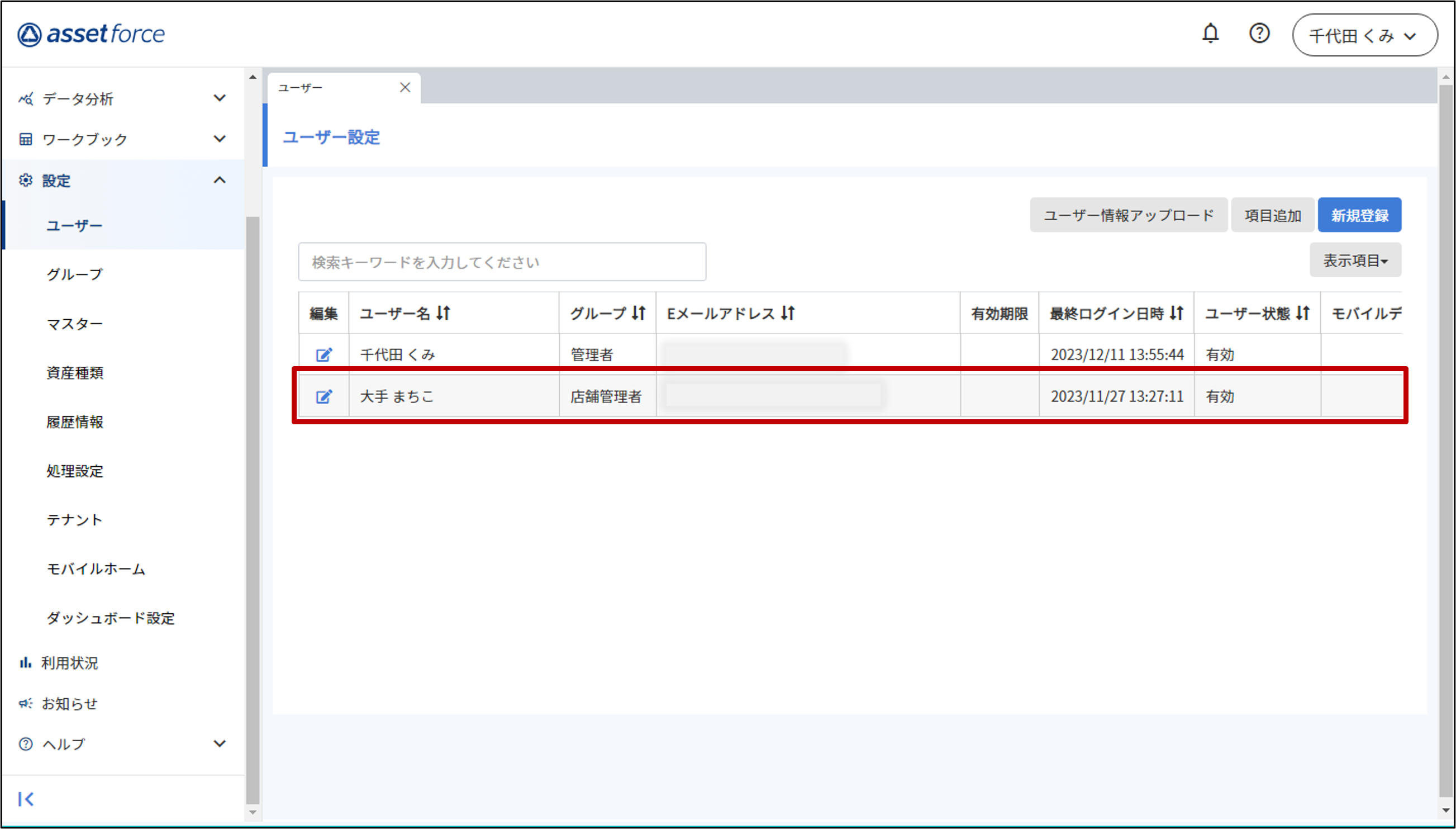Sort the table by ユーザー名
Image resolution: width=1456 pixels, height=829 pixels.
[x=443, y=312]
